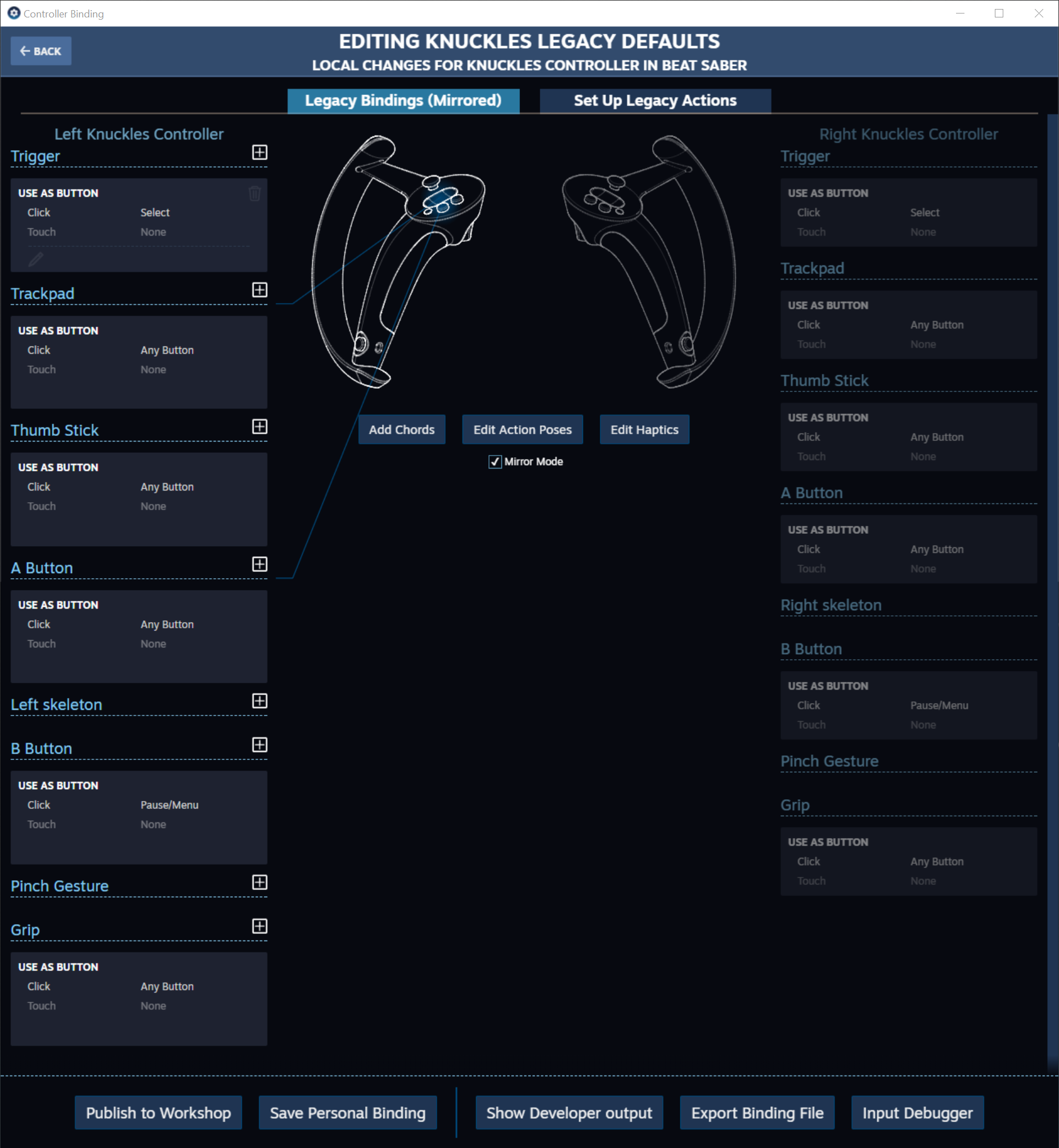Image resolution: width=1059 pixels, height=1148 pixels.
Task: Select left Trackpad 'Any Button' click action
Action: pos(167,350)
